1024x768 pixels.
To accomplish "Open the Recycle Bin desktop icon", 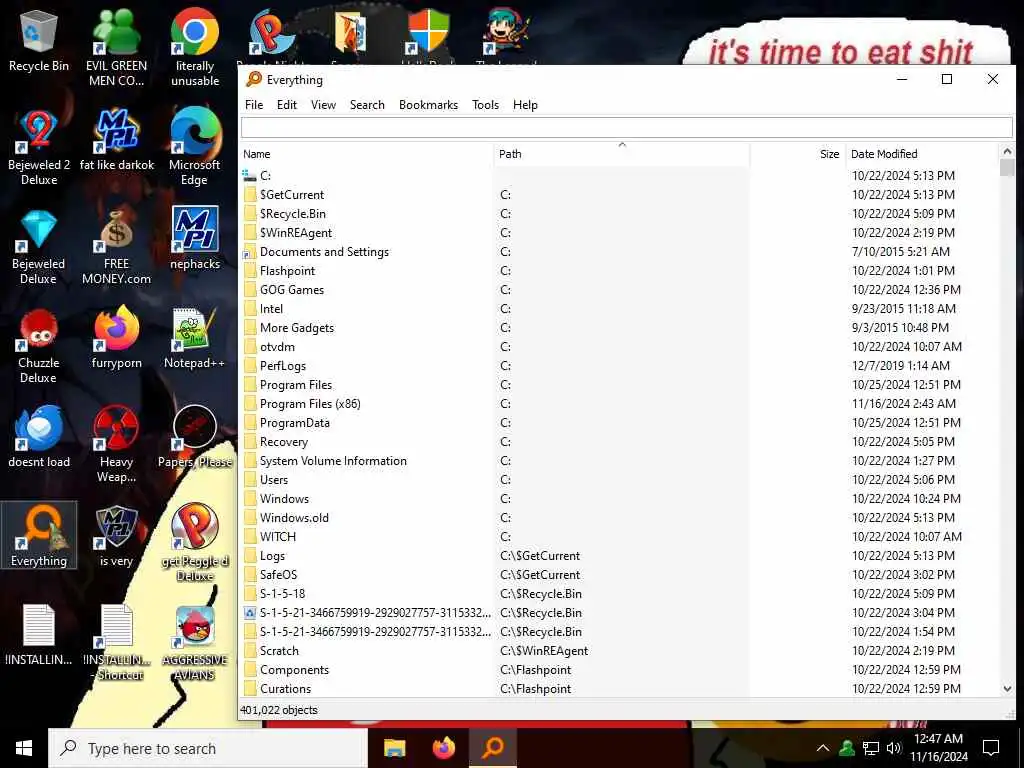I will tap(39, 41).
